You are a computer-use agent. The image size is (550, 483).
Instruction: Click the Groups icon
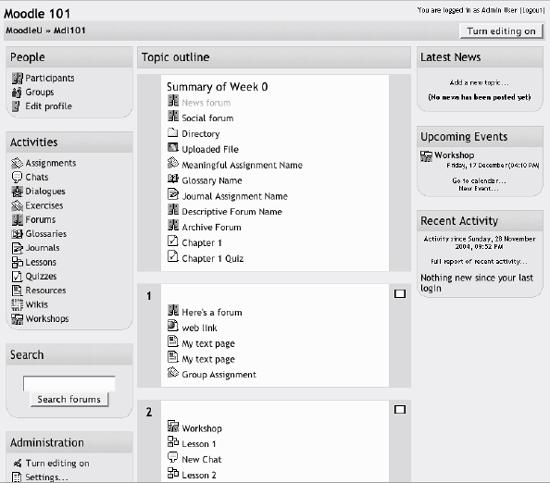click(17, 92)
